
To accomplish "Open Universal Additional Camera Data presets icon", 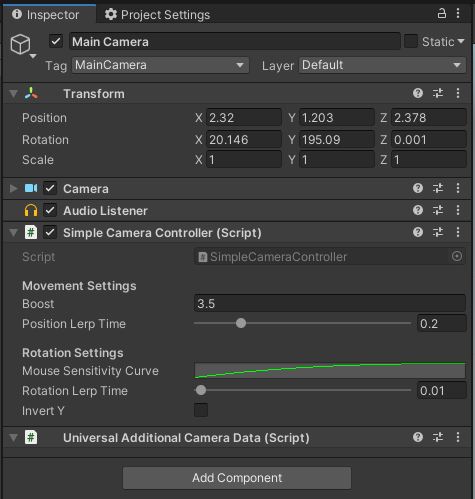I will 438,437.
